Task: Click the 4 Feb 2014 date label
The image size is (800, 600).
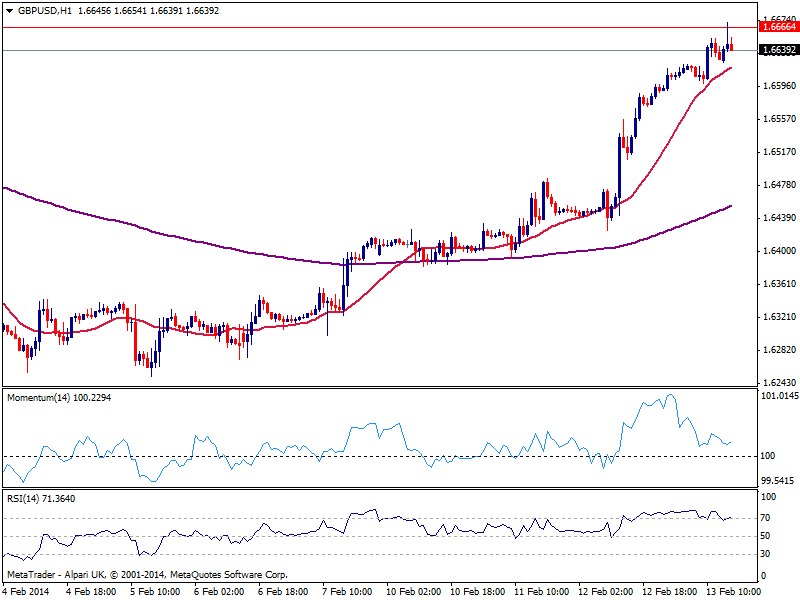Action: click(27, 591)
